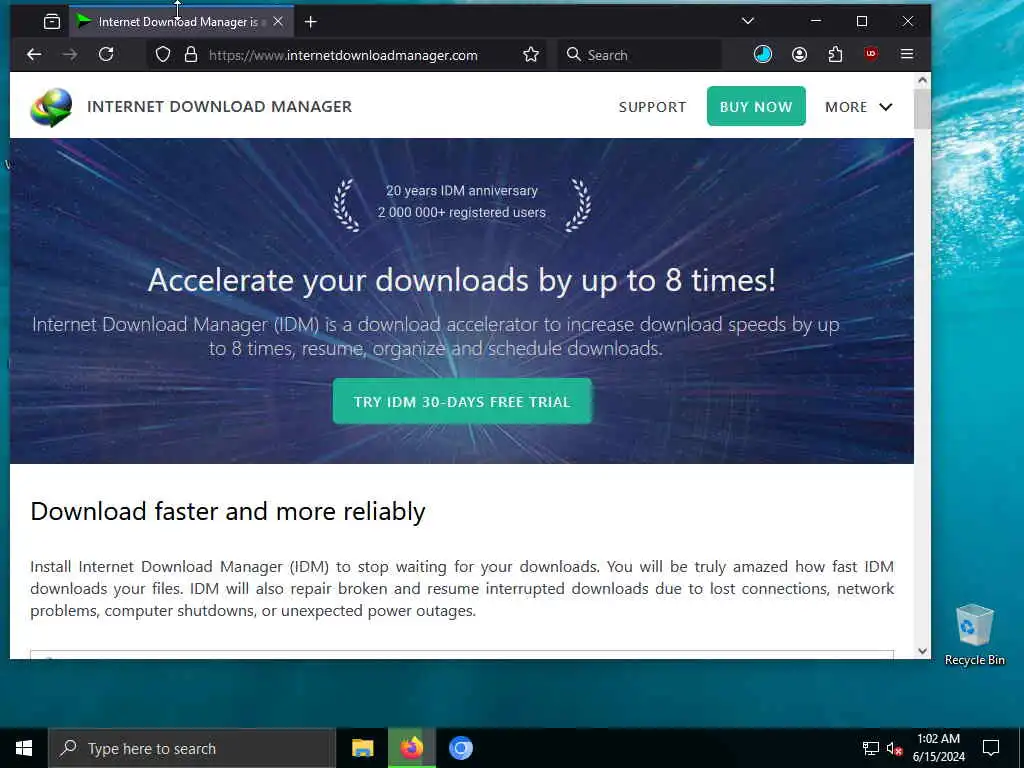Open Firefox account icon
Image resolution: width=1024 pixels, height=768 pixels.
(799, 54)
